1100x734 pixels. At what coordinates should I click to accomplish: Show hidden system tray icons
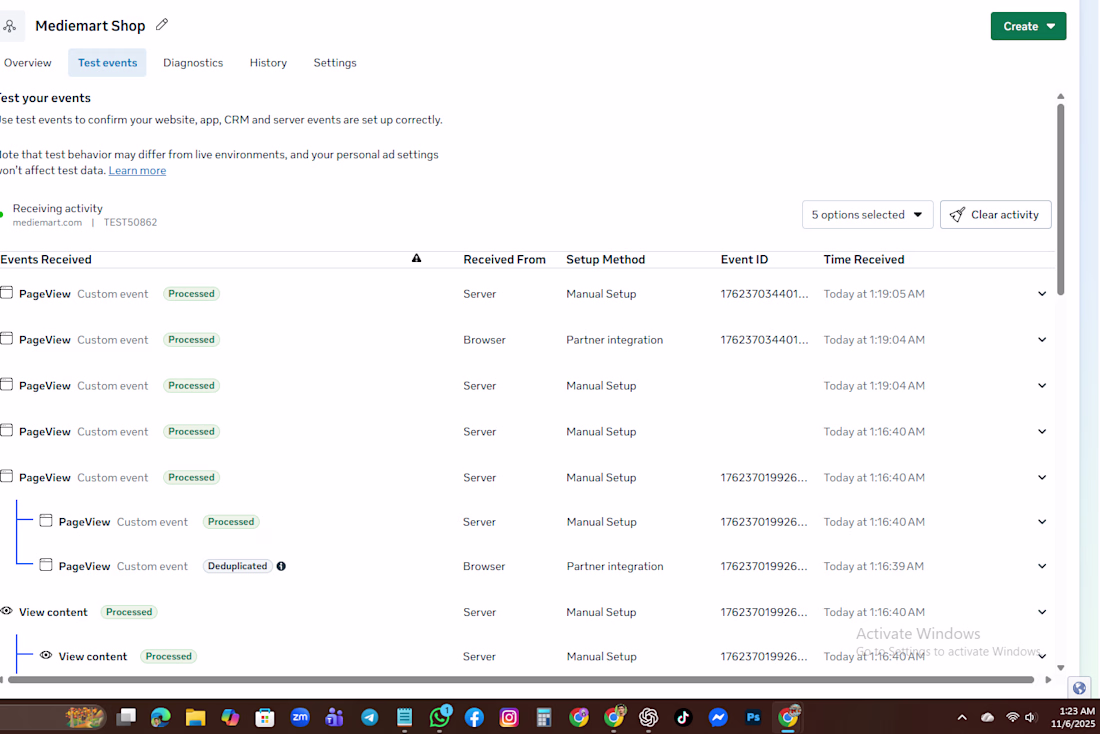click(x=962, y=717)
